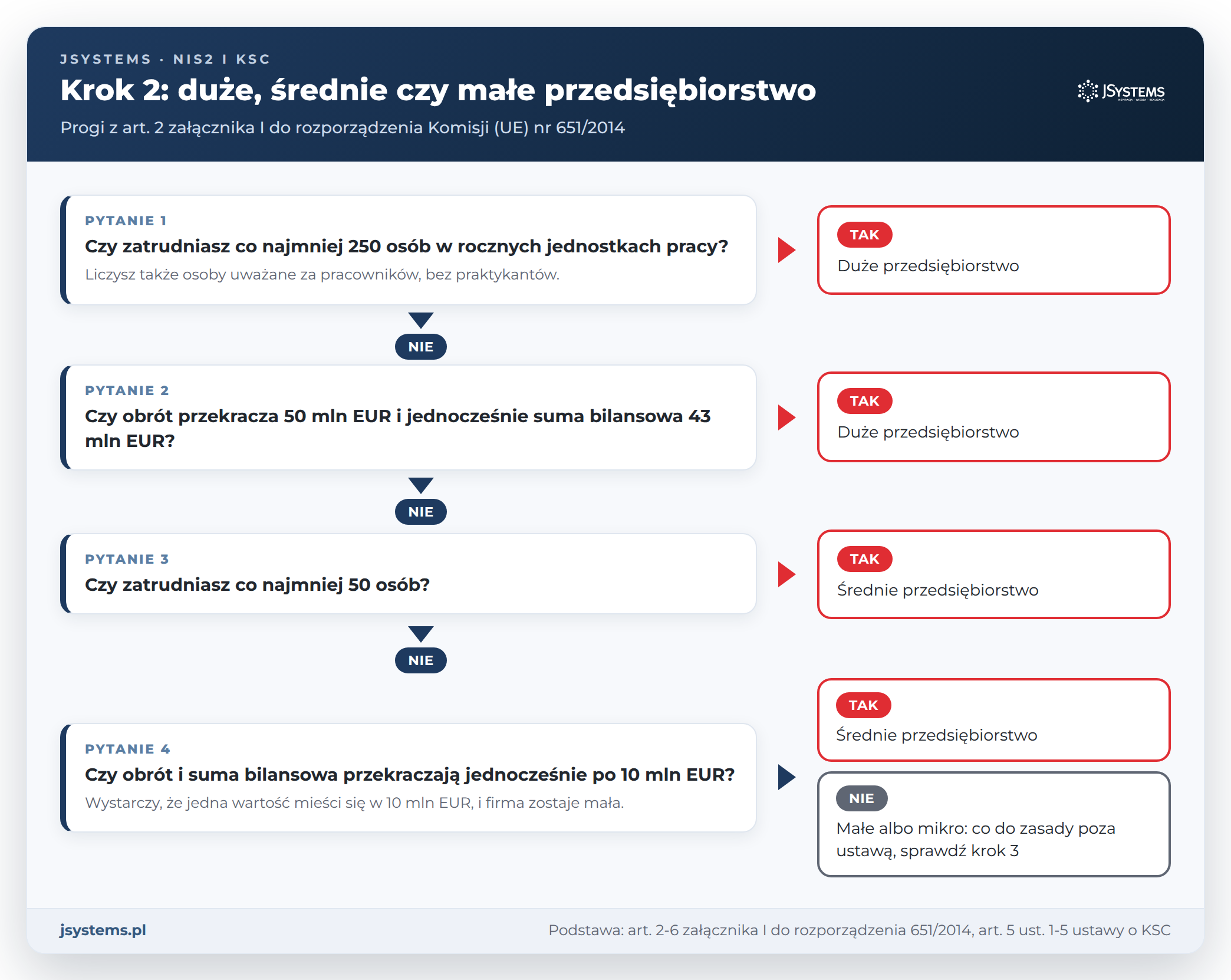Image resolution: width=1231 pixels, height=980 pixels.
Task: Click the question about po 10 mln EUR
Action: coord(410,775)
